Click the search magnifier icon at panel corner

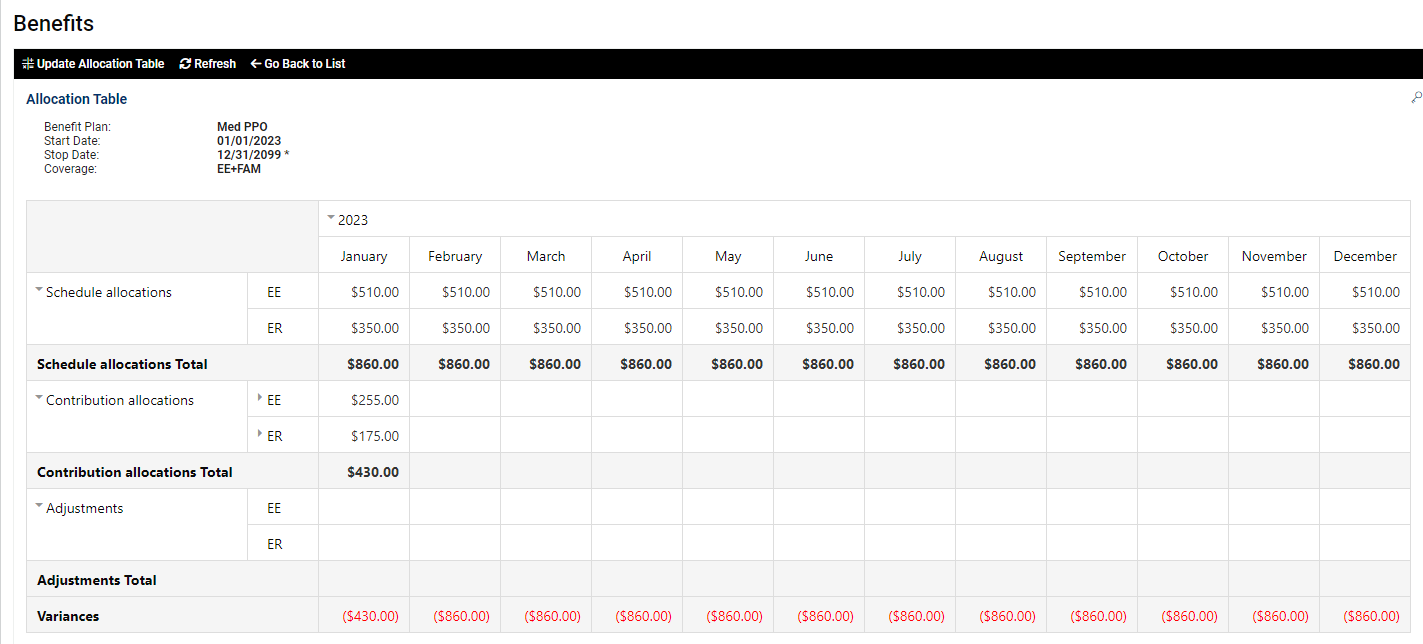[x=1416, y=98]
